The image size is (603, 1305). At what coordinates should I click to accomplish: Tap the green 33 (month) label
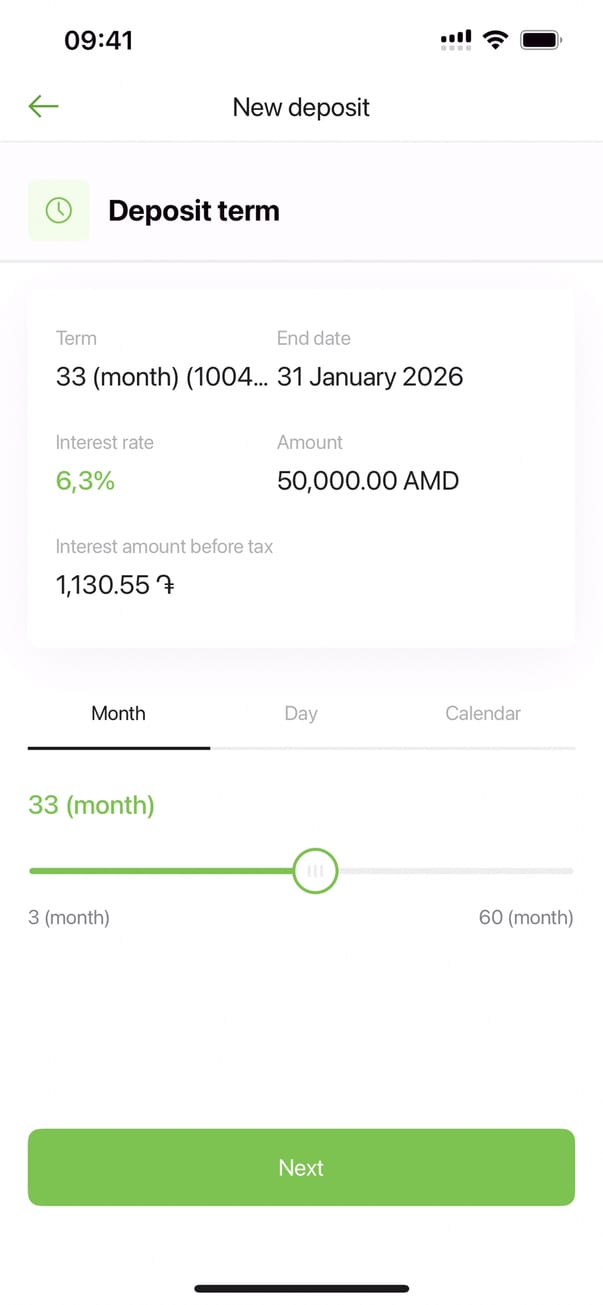[x=92, y=805]
